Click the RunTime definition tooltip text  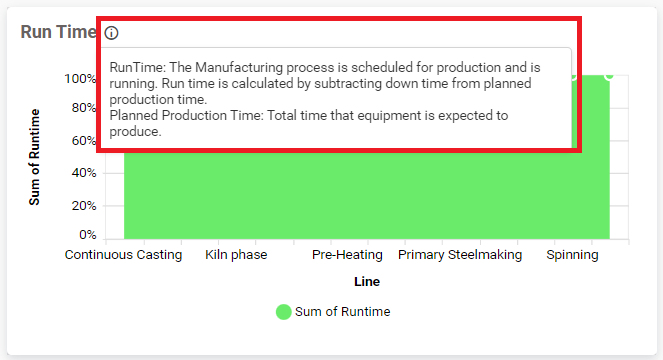325,83
